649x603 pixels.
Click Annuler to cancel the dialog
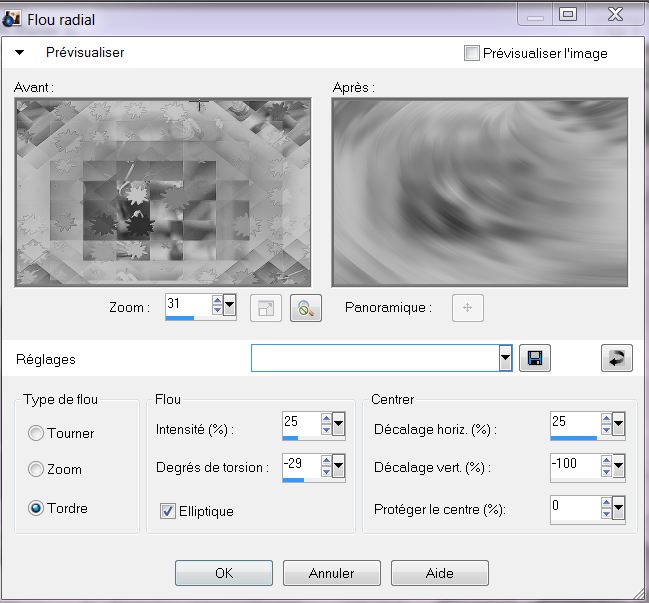coord(332,573)
